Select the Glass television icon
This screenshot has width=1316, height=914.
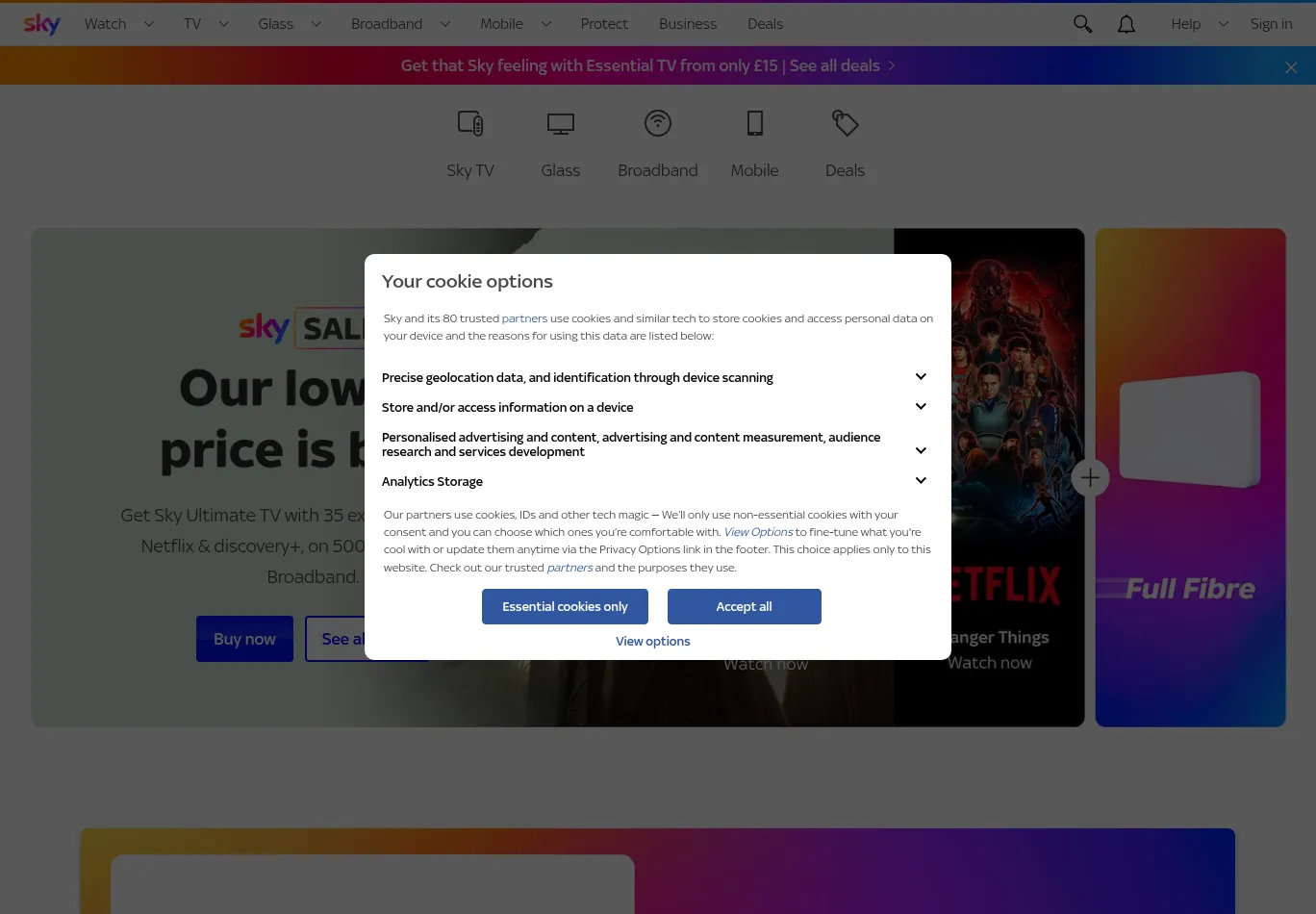point(560,124)
